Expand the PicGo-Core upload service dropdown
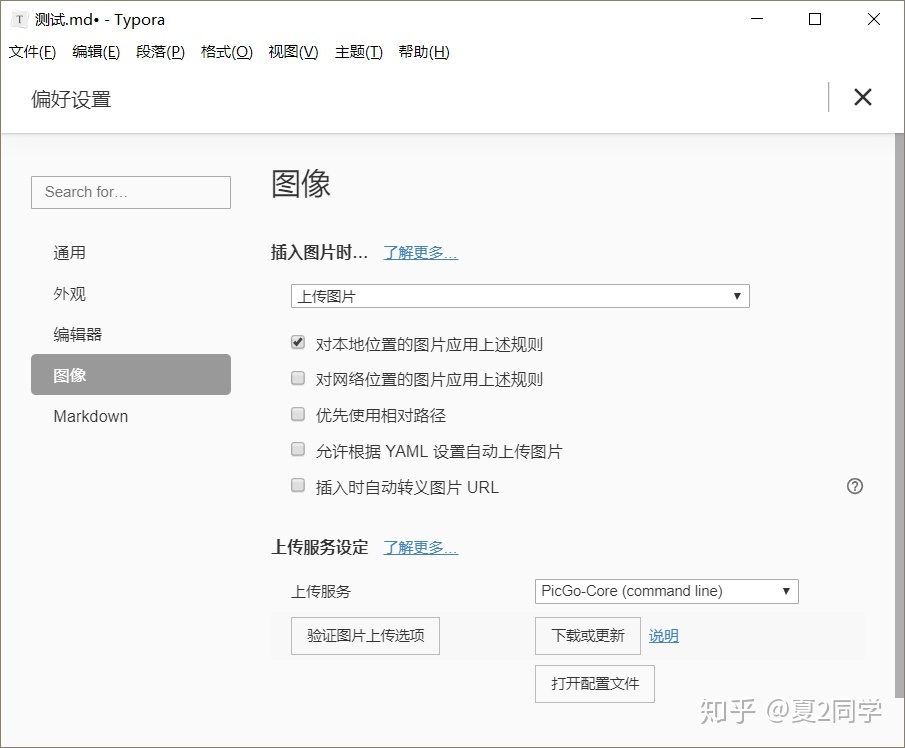The image size is (905, 748). [x=666, y=591]
